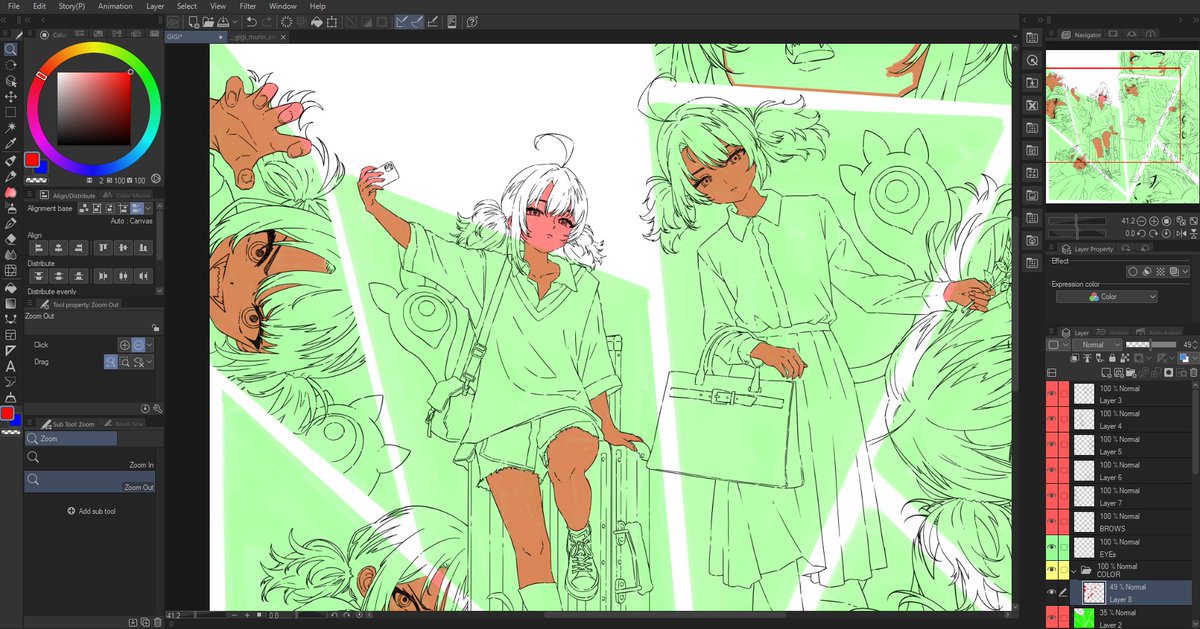Select the Zoom sub tool group
Screen dimensions: 1200x629
[71, 438]
